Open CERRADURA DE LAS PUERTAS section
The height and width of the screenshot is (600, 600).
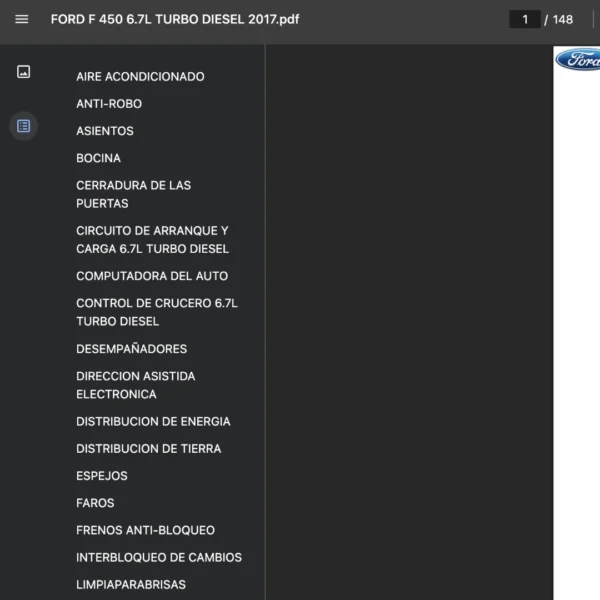tap(133, 194)
